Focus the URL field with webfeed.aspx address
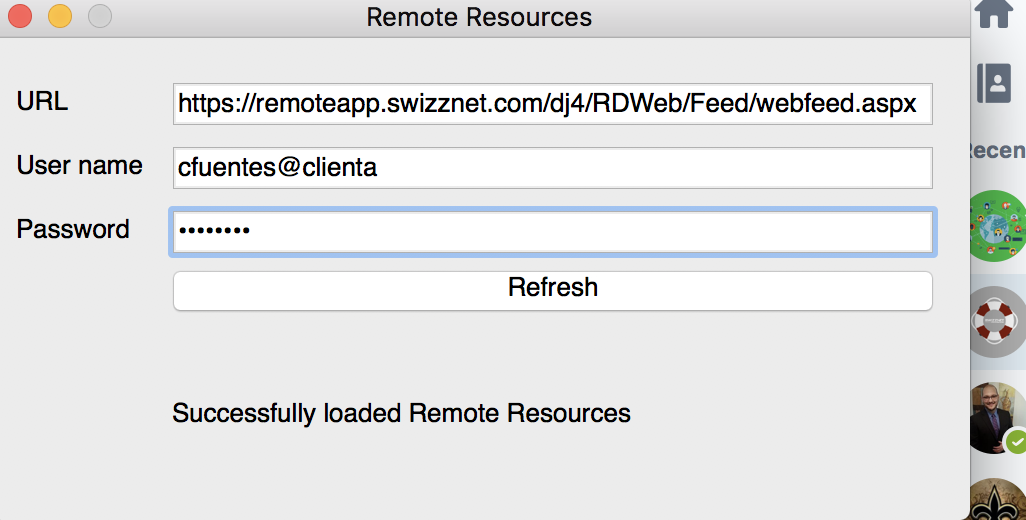 click(553, 104)
